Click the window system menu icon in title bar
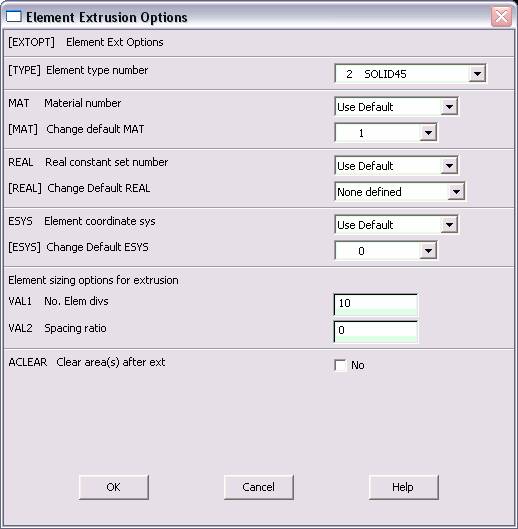Image resolution: width=518 pixels, height=529 pixels. (x=14, y=17)
